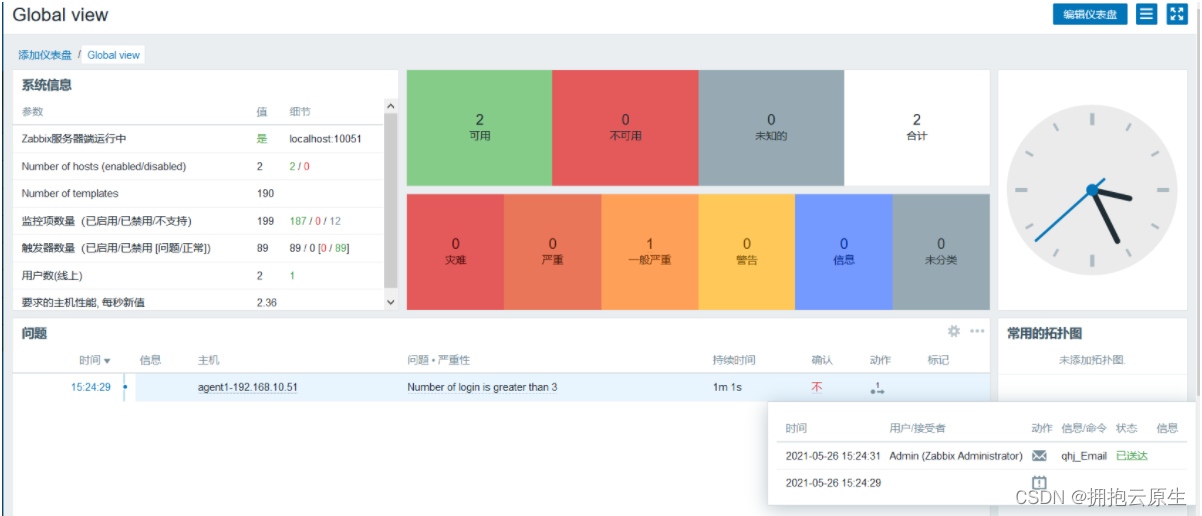Open host agent1-192.168.10.51 menu

(248, 387)
